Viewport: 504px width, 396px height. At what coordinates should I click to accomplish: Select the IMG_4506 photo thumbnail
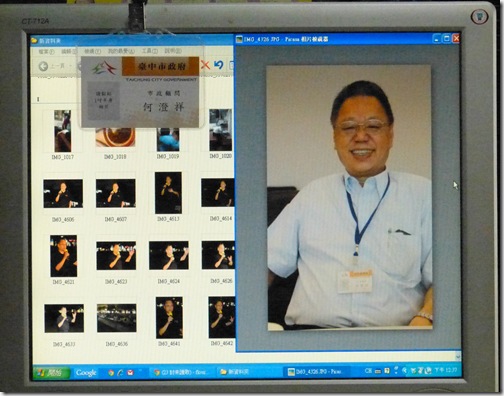pos(63,194)
